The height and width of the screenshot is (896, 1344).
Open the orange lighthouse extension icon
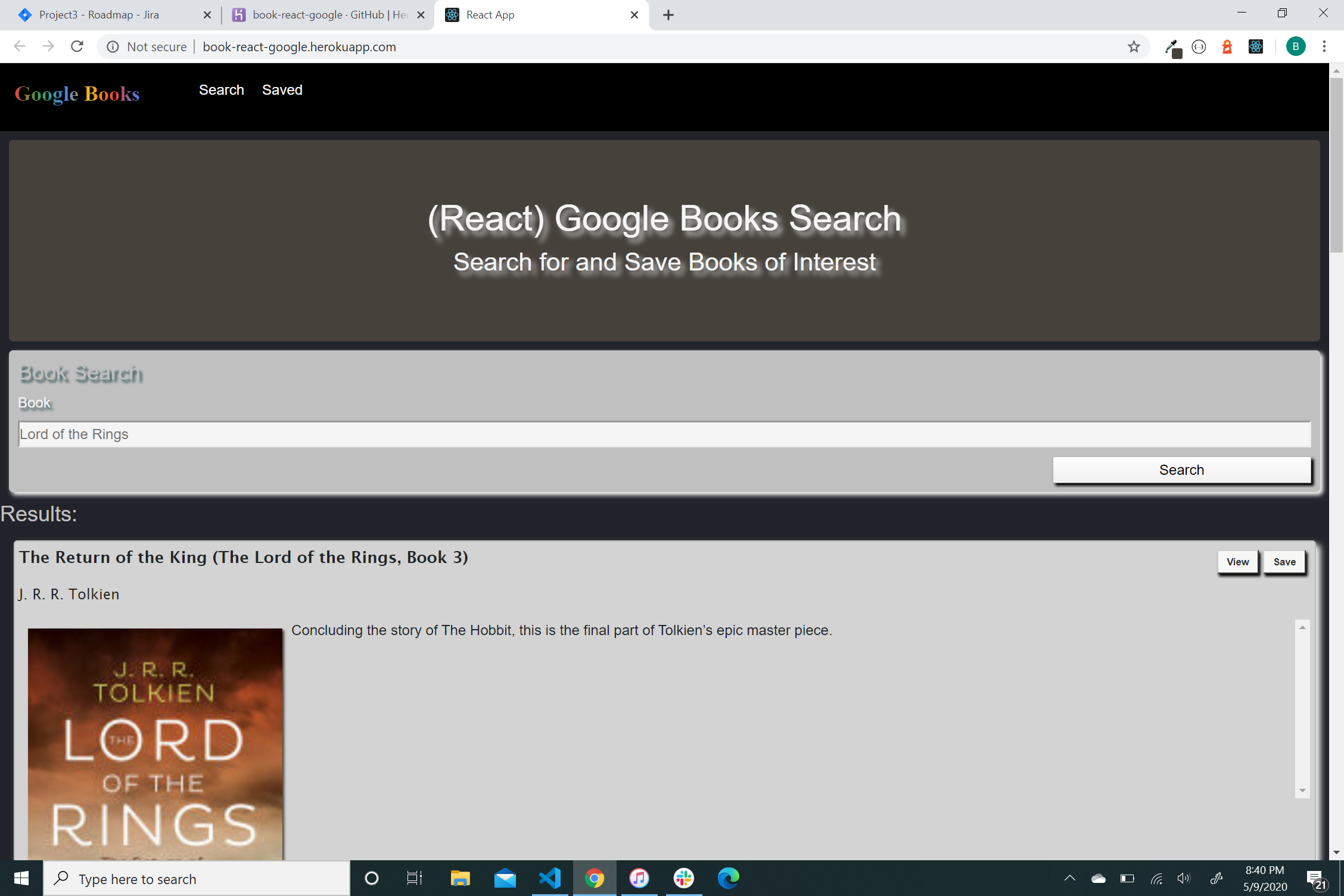pos(1227,46)
